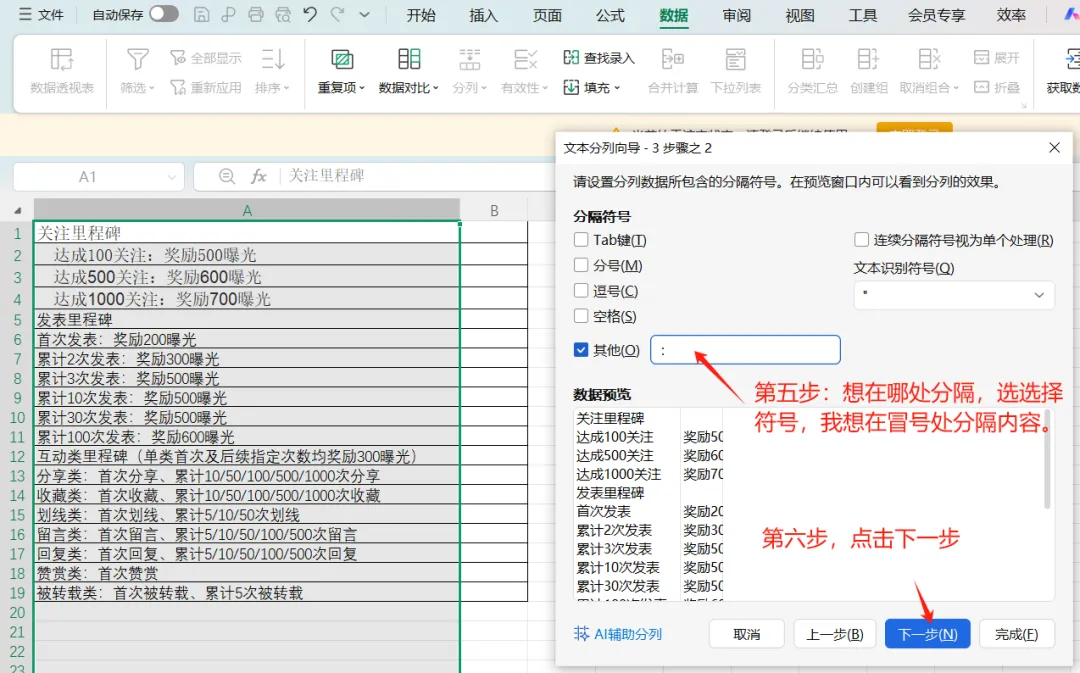Close the 文本分列向导 dialog

pyautogui.click(x=1054, y=147)
